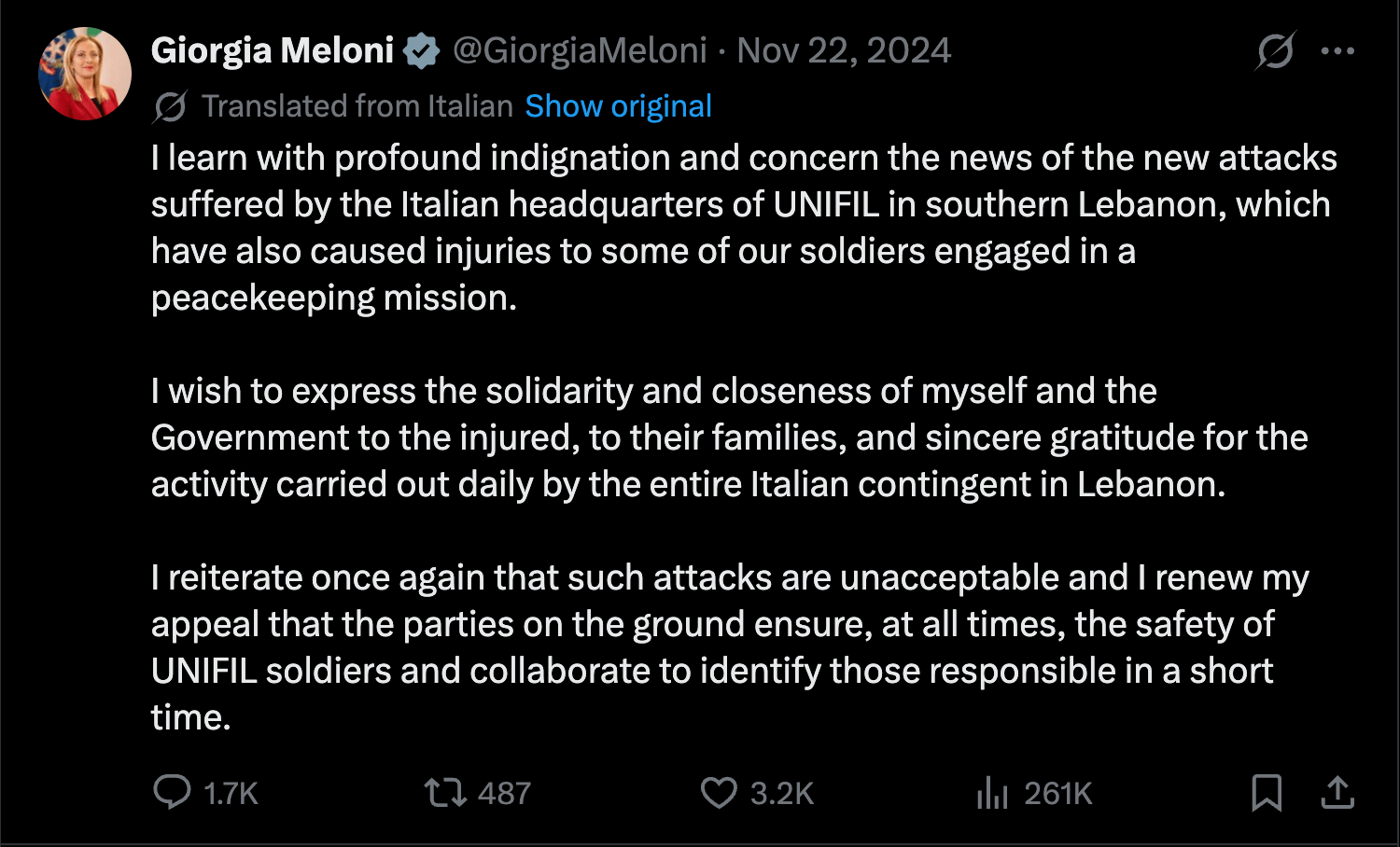
Task: Click the icon before "Translated from Italian"
Action: pyautogui.click(x=170, y=106)
